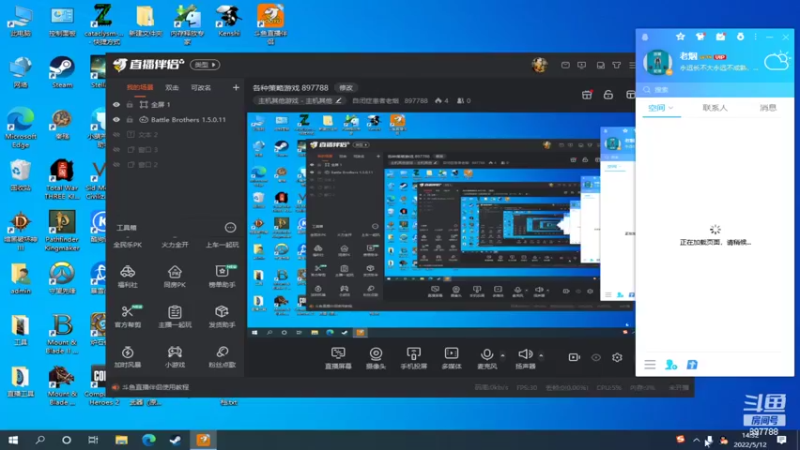Click the 修改 button beside the room title
The image size is (800, 450).
[x=346, y=88]
